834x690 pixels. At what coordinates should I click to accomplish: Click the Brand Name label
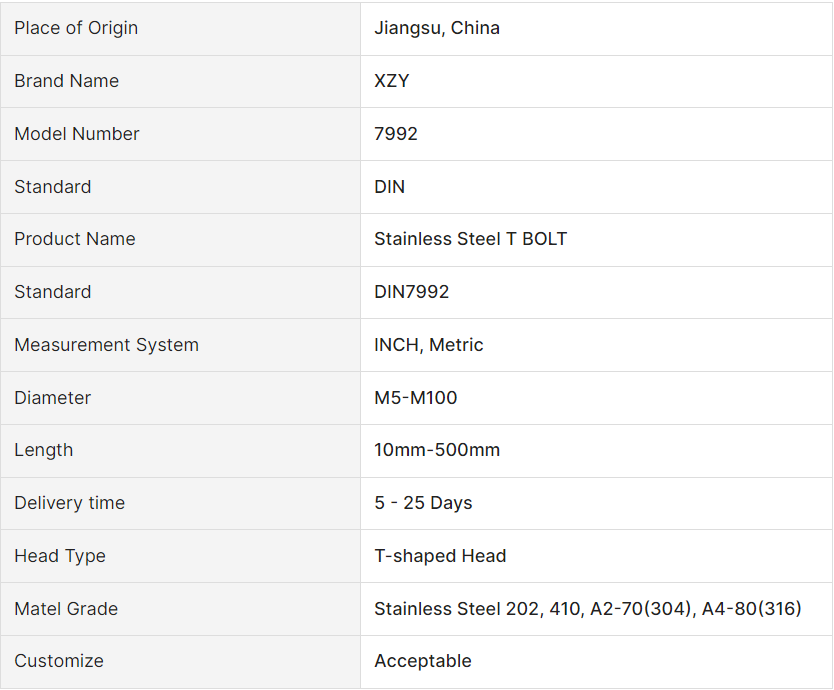(66, 81)
